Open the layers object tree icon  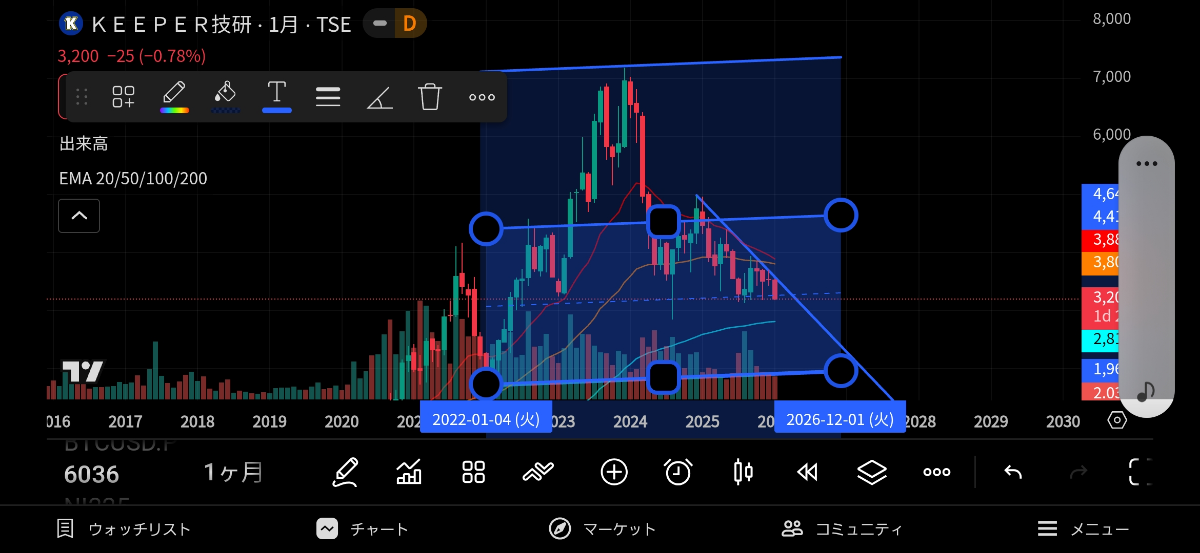[x=872, y=472]
